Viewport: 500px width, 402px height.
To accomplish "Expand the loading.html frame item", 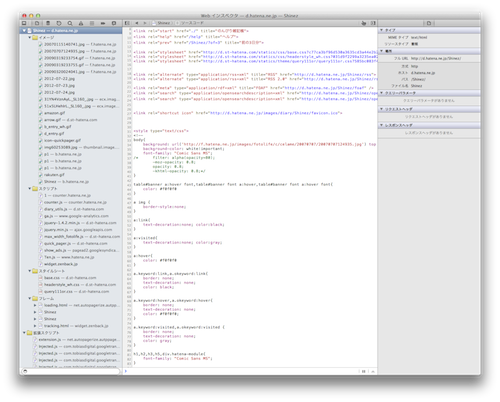I will (35, 305).
